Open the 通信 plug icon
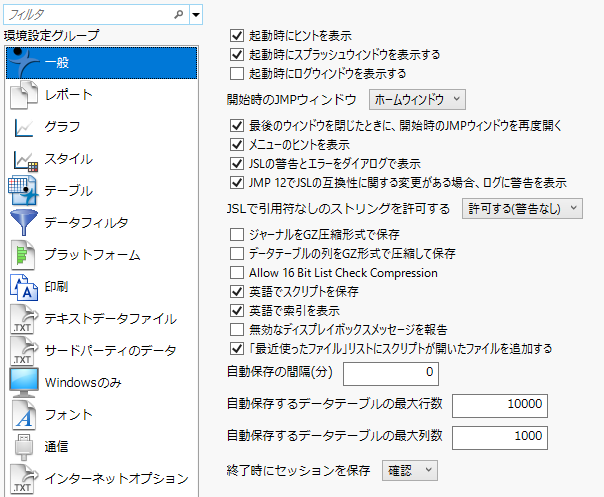604x497 pixels. coord(24,447)
